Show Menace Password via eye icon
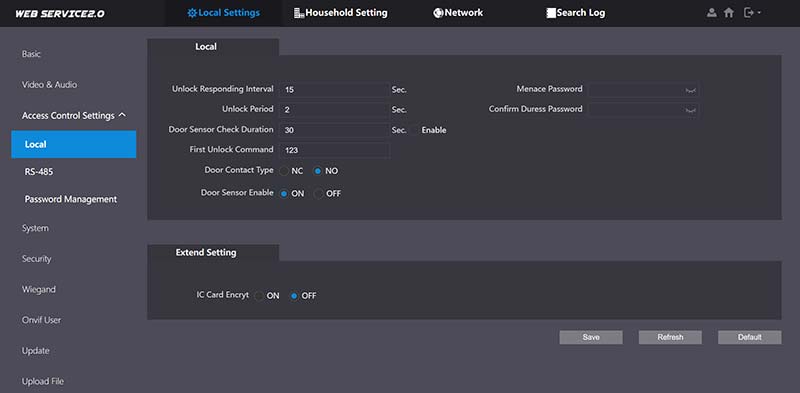 point(690,90)
